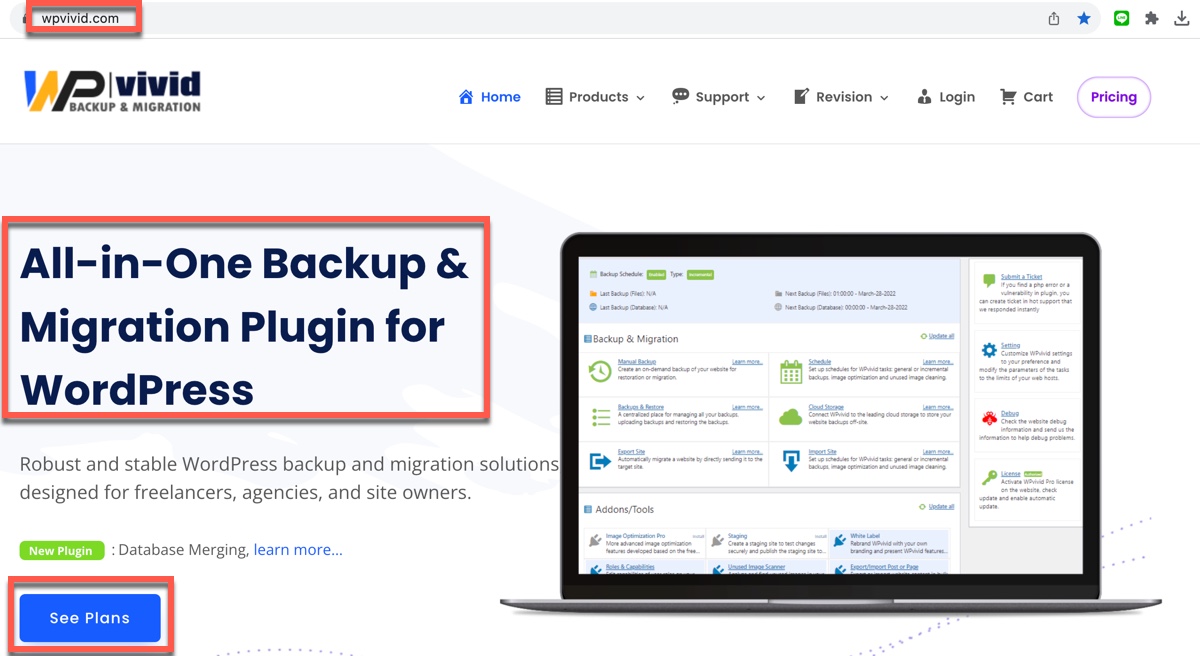Open the LINE extension icon
The image size is (1200, 656).
pyautogui.click(x=1122, y=18)
